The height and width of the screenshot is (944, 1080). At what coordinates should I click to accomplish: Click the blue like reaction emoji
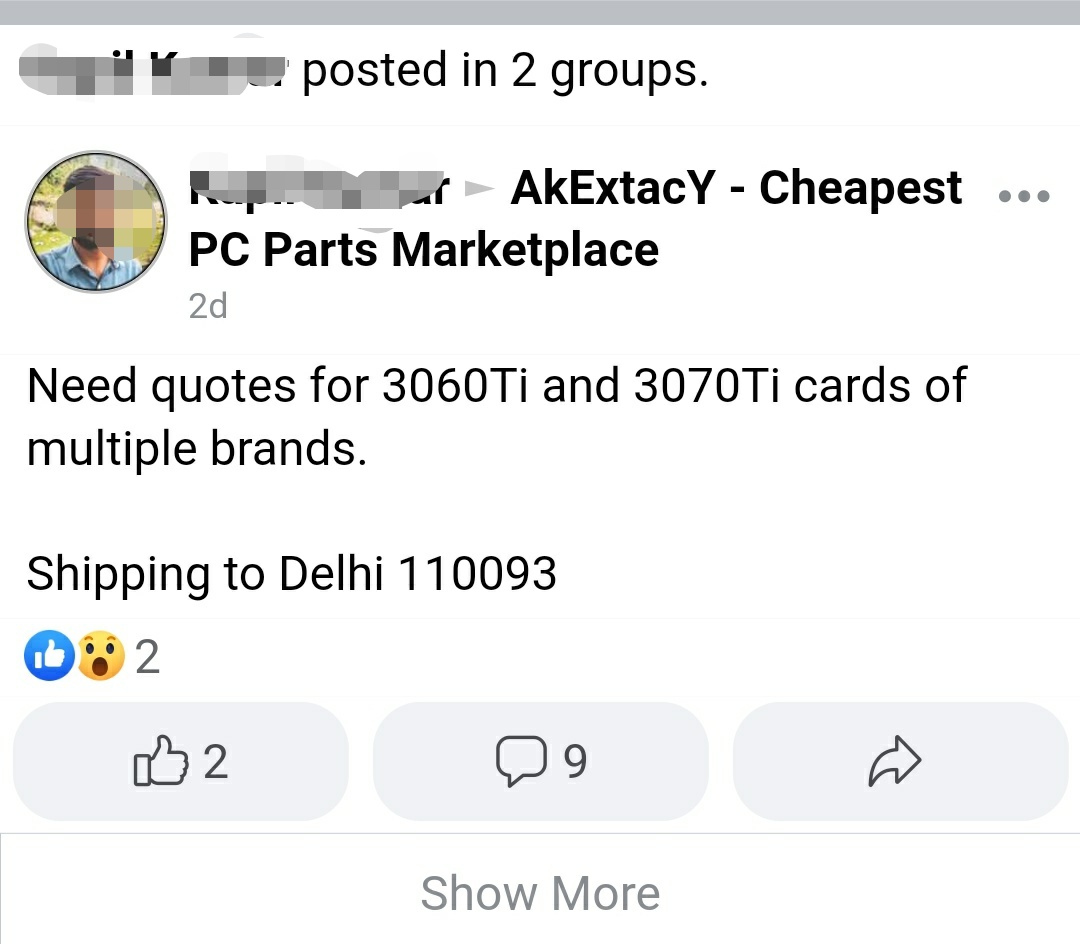point(50,655)
